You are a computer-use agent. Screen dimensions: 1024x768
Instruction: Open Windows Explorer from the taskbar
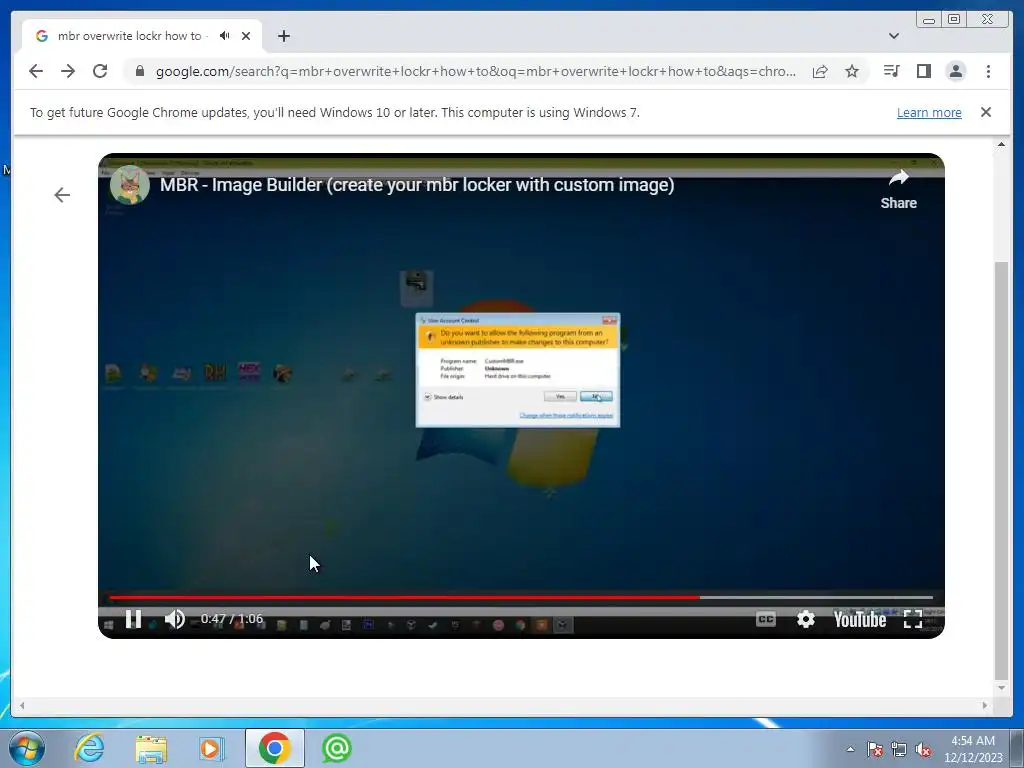pyautogui.click(x=151, y=748)
